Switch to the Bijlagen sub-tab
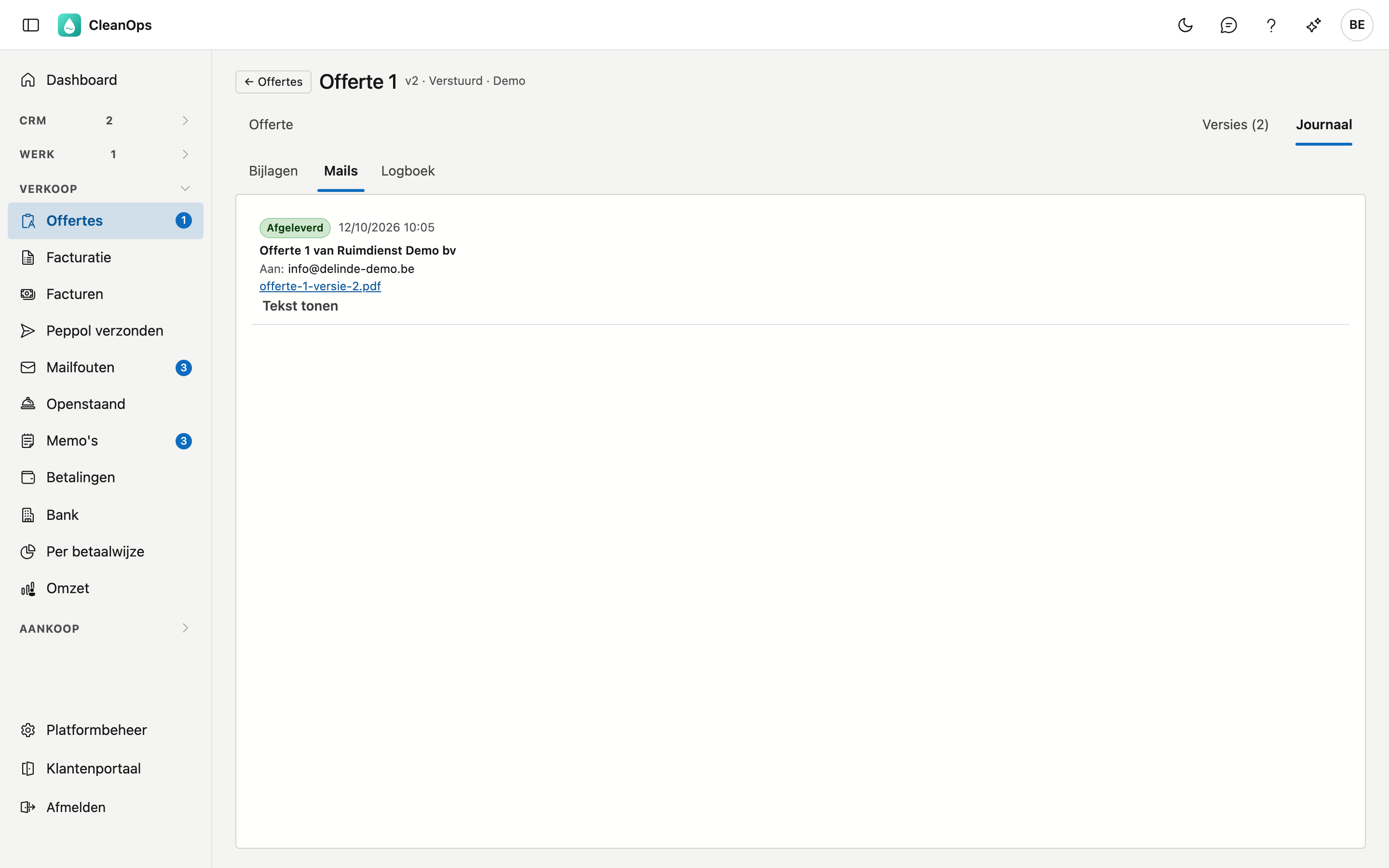Viewport: 1389px width, 868px height. pos(273,171)
